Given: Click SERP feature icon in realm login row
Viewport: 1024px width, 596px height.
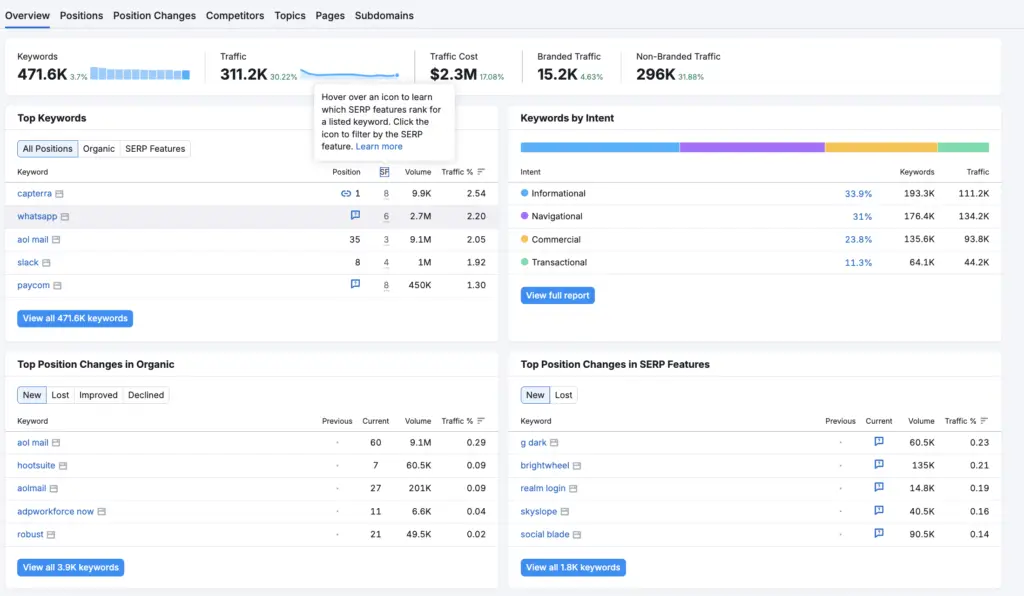Looking at the screenshot, I should point(879,487).
